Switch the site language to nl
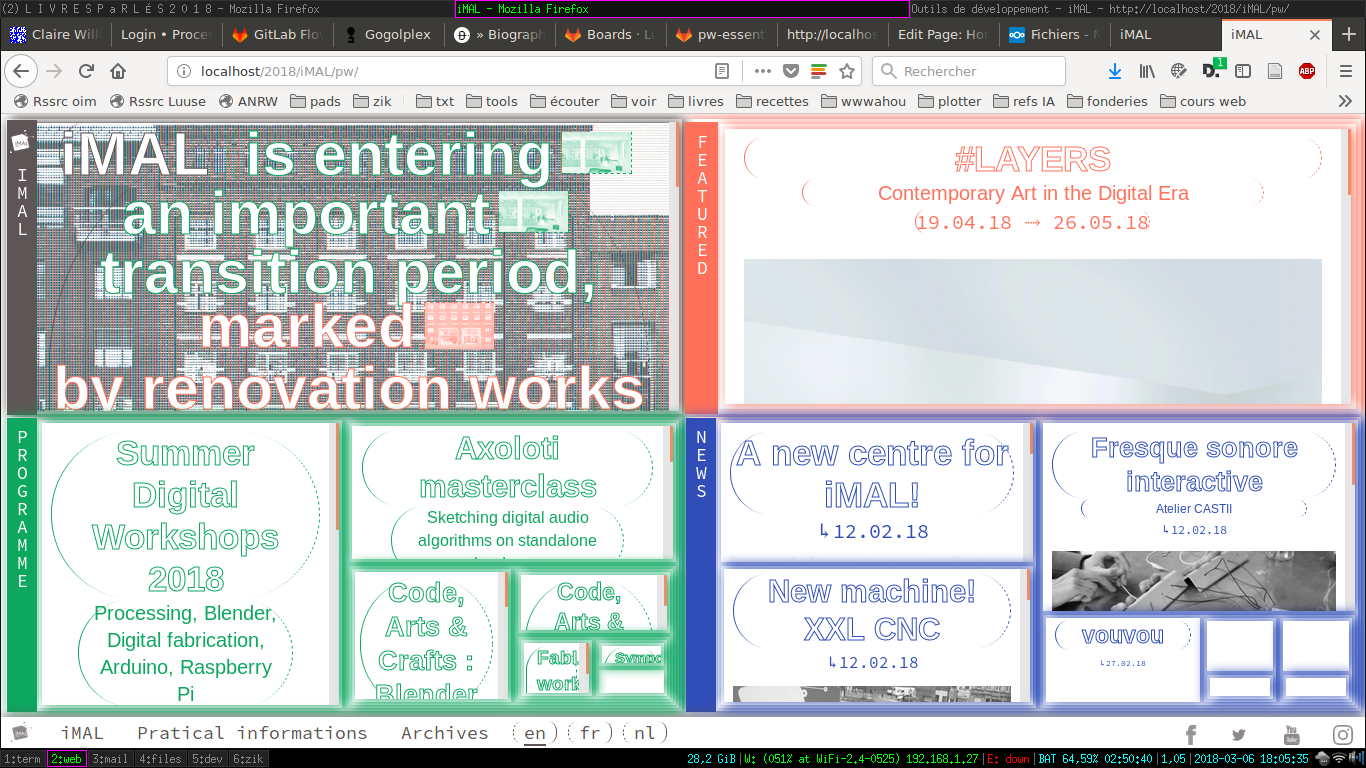The height and width of the screenshot is (768, 1366). tap(645, 733)
